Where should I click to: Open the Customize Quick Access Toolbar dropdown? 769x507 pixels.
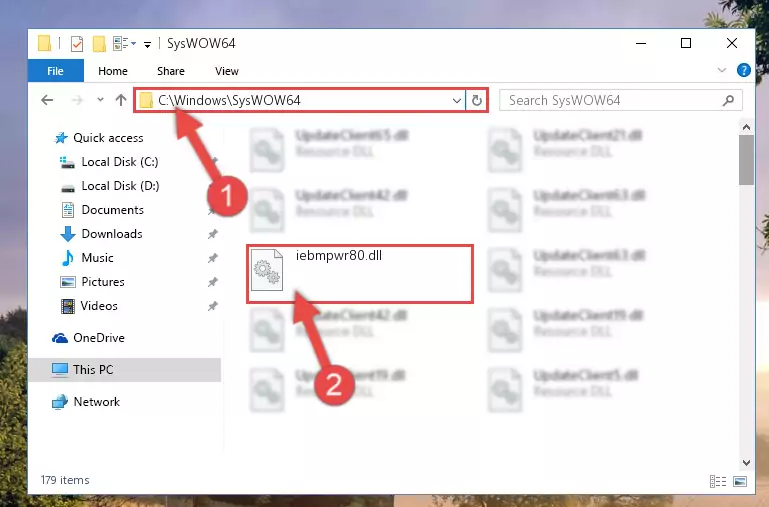pyautogui.click(x=147, y=45)
